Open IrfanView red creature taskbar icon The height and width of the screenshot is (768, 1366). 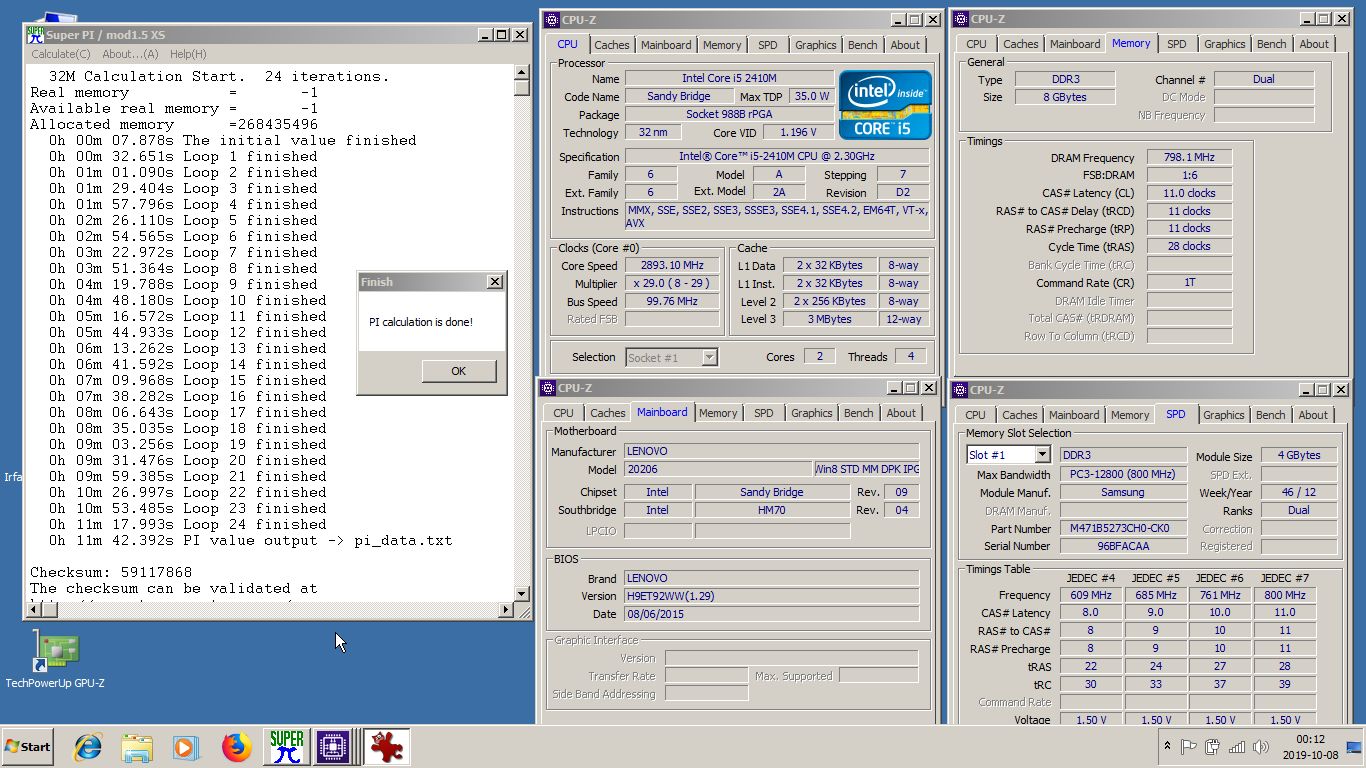tap(386, 747)
